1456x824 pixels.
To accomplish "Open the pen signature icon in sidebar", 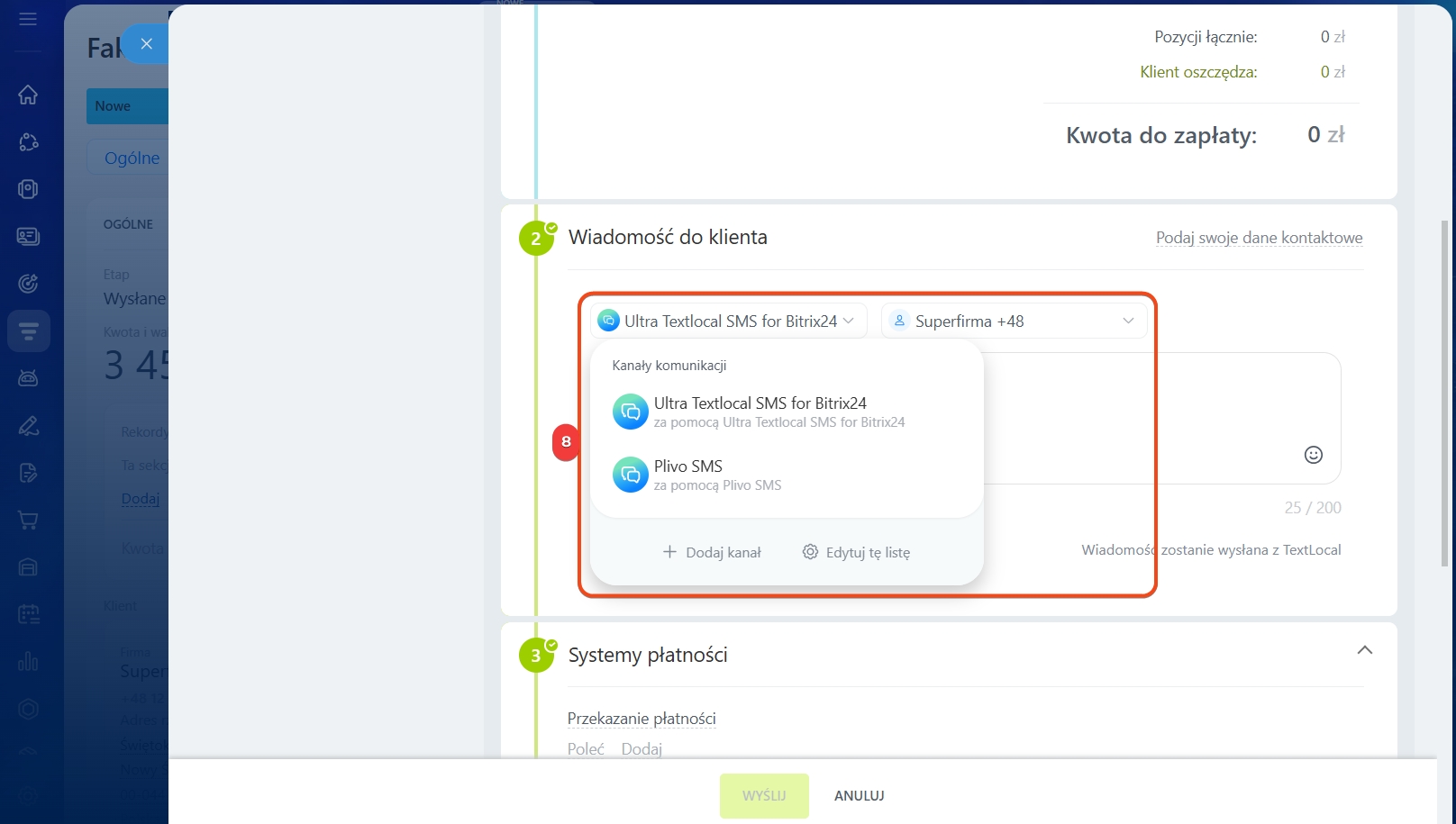I will (28, 425).
